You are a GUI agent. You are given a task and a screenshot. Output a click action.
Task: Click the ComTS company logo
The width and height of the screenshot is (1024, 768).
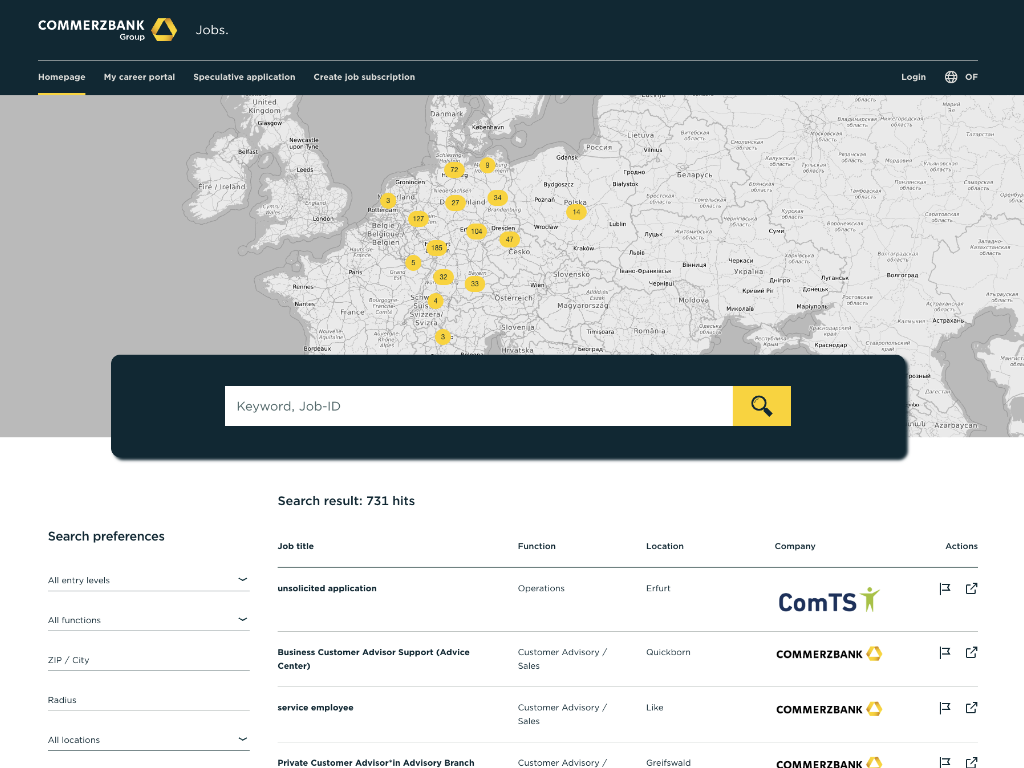click(826, 600)
